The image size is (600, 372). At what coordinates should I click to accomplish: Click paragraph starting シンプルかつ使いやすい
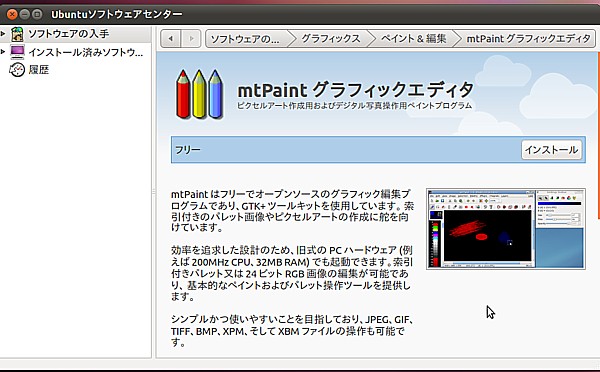coord(292,331)
